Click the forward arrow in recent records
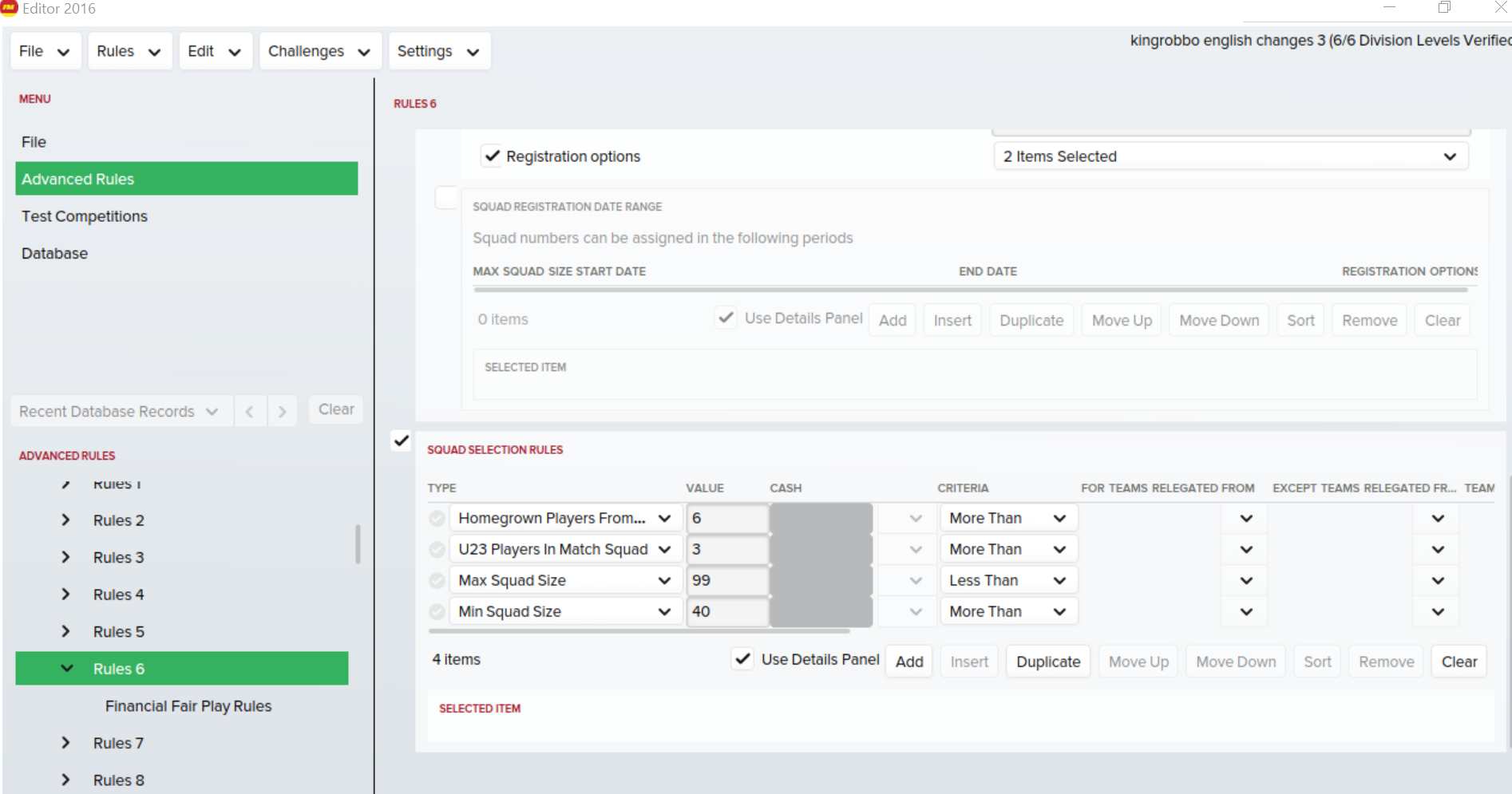Screen dimensions: 1512x794 click(x=282, y=412)
